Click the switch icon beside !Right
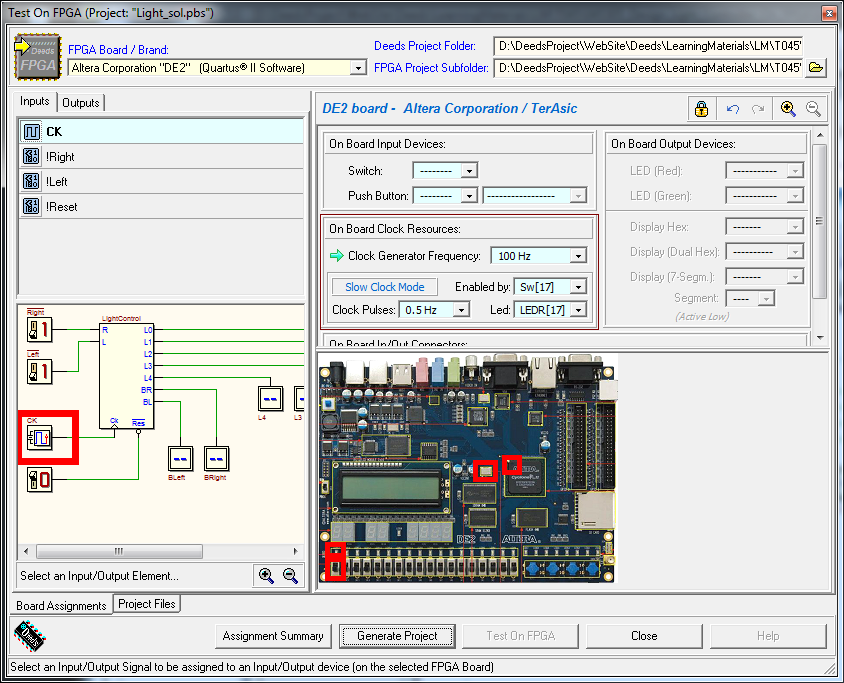Image resolution: width=844 pixels, height=683 pixels. 31,157
